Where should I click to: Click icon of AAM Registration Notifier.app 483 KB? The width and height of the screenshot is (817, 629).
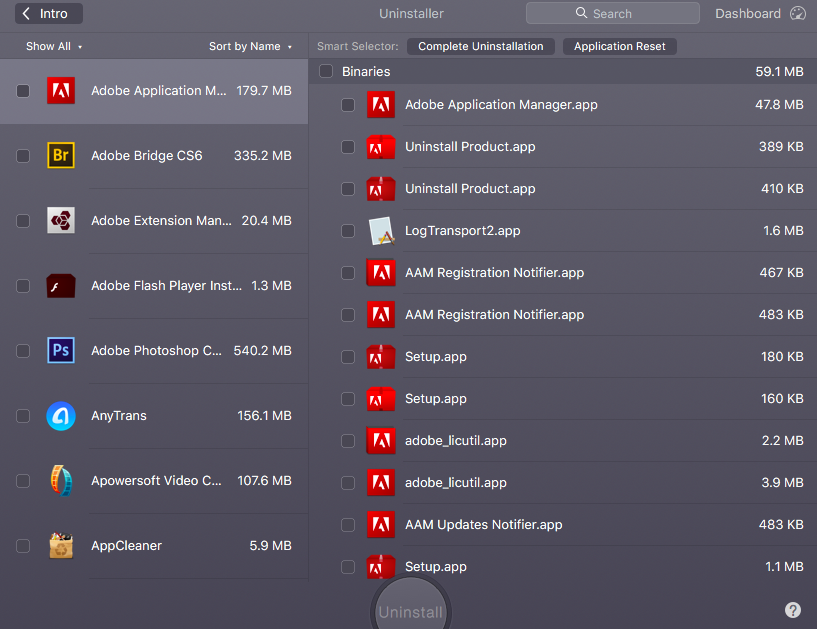(x=381, y=315)
